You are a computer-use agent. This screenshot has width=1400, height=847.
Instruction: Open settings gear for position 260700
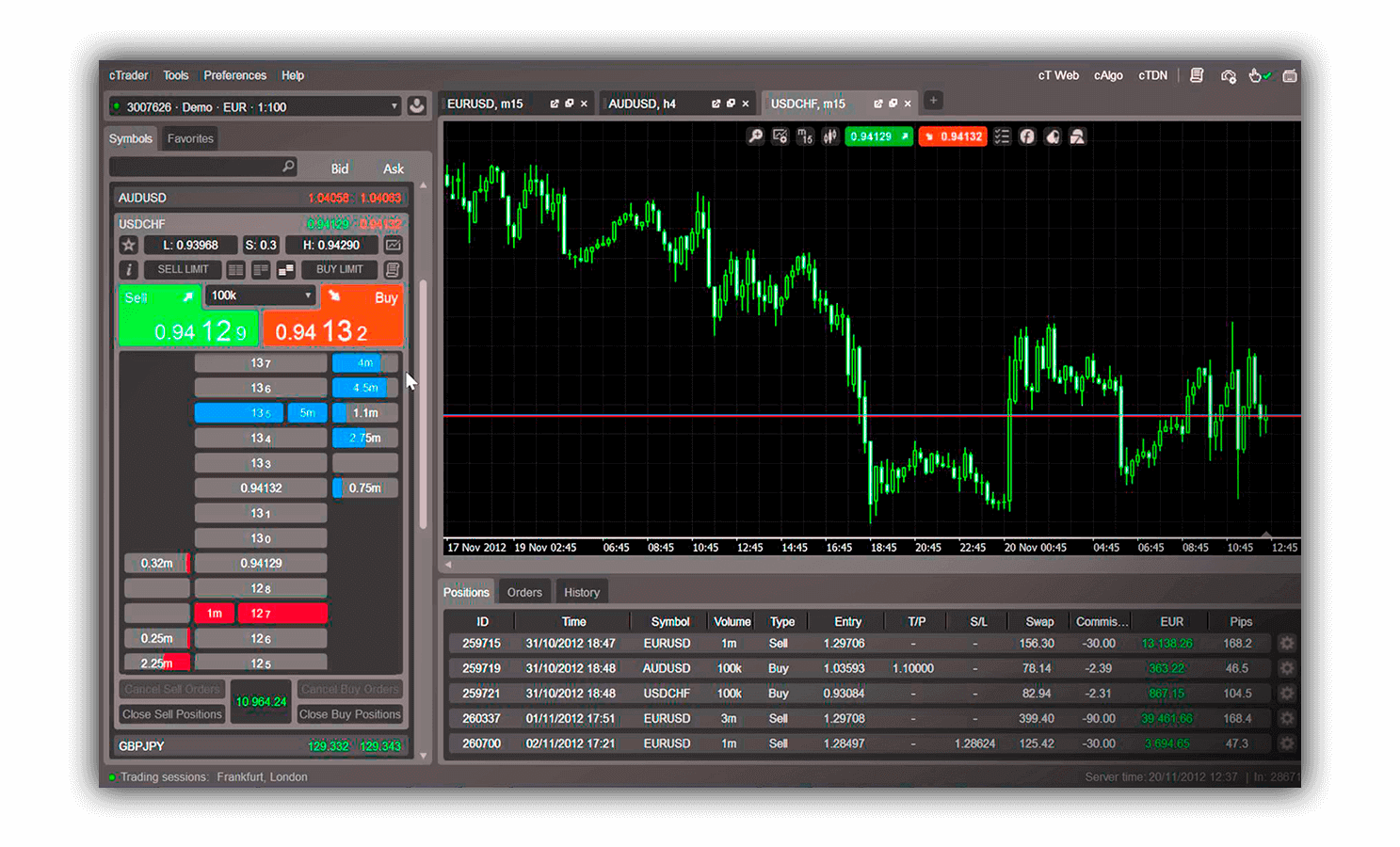(1287, 743)
